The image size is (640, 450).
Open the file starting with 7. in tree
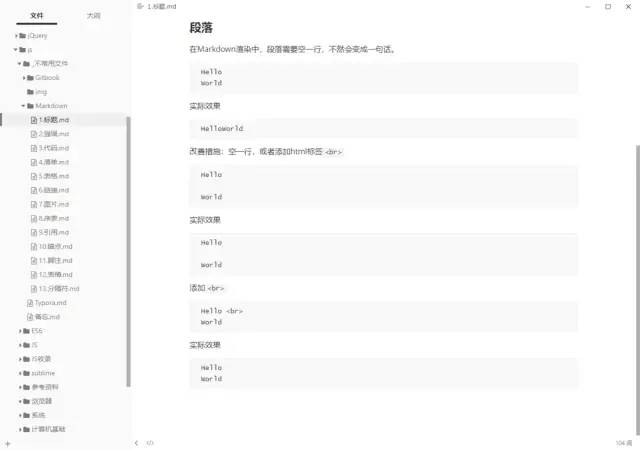pyautogui.click(x=53, y=204)
